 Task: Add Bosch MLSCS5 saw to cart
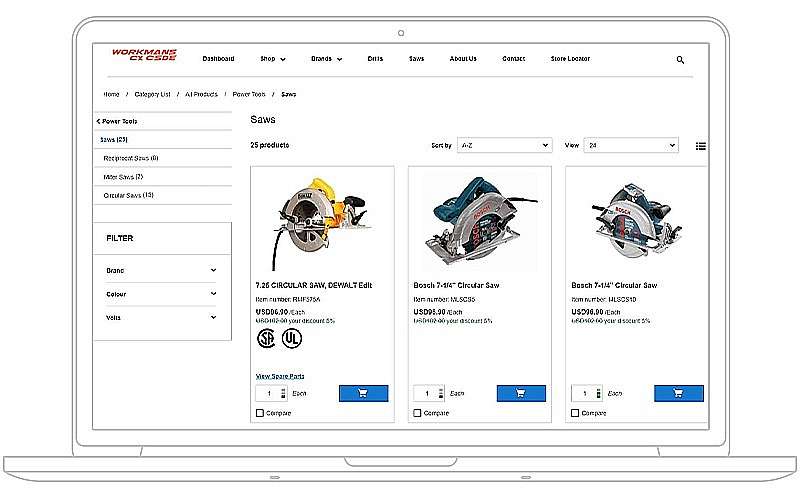coord(521,393)
